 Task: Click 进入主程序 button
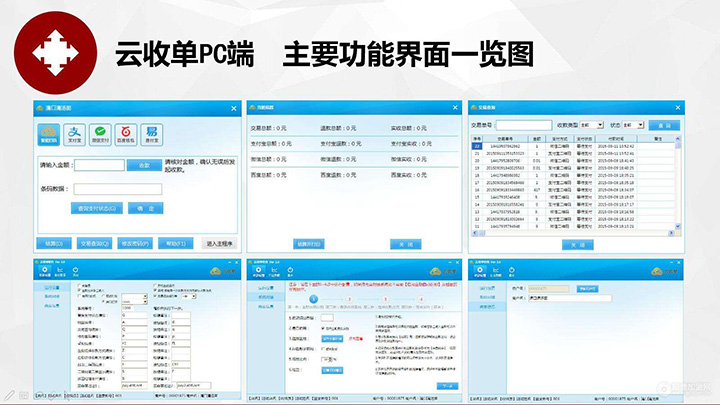[x=219, y=243]
